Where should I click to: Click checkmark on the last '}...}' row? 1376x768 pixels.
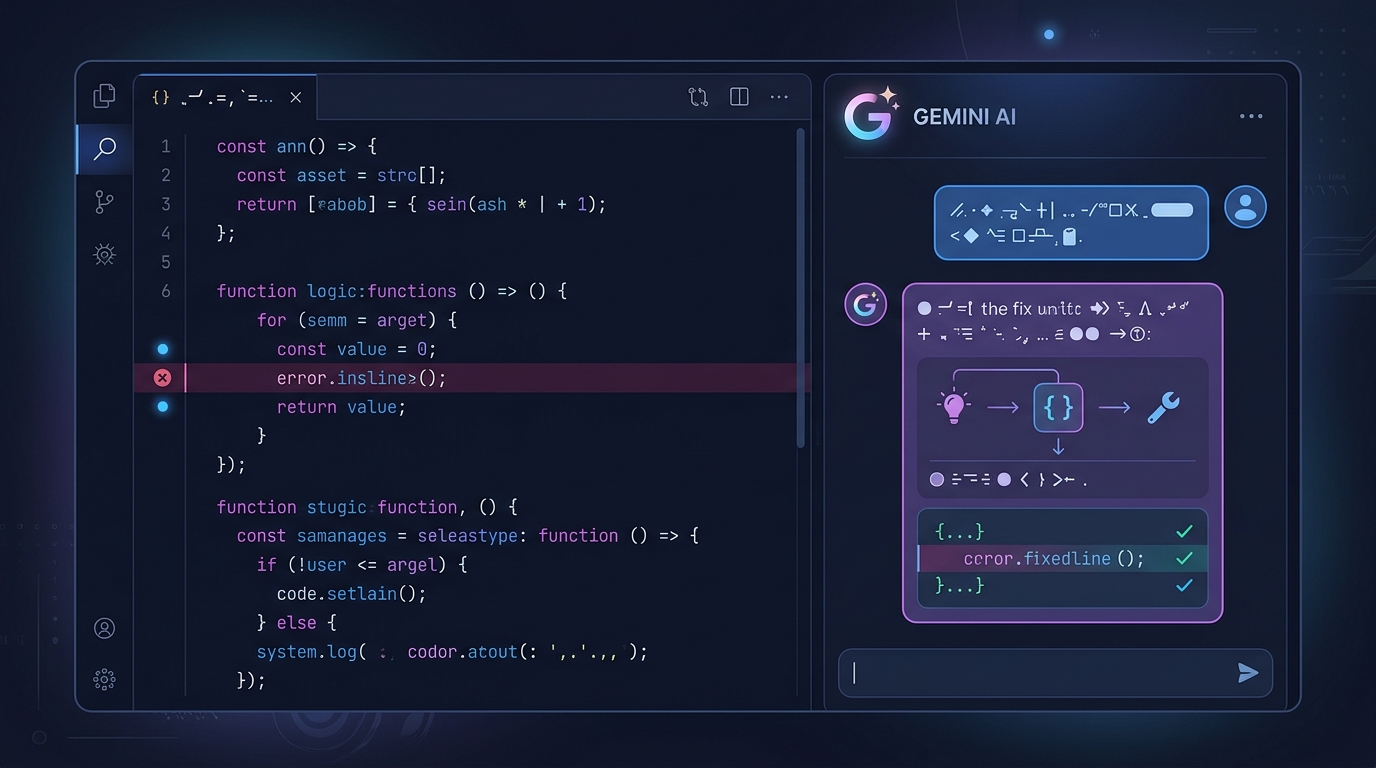[x=1184, y=585]
